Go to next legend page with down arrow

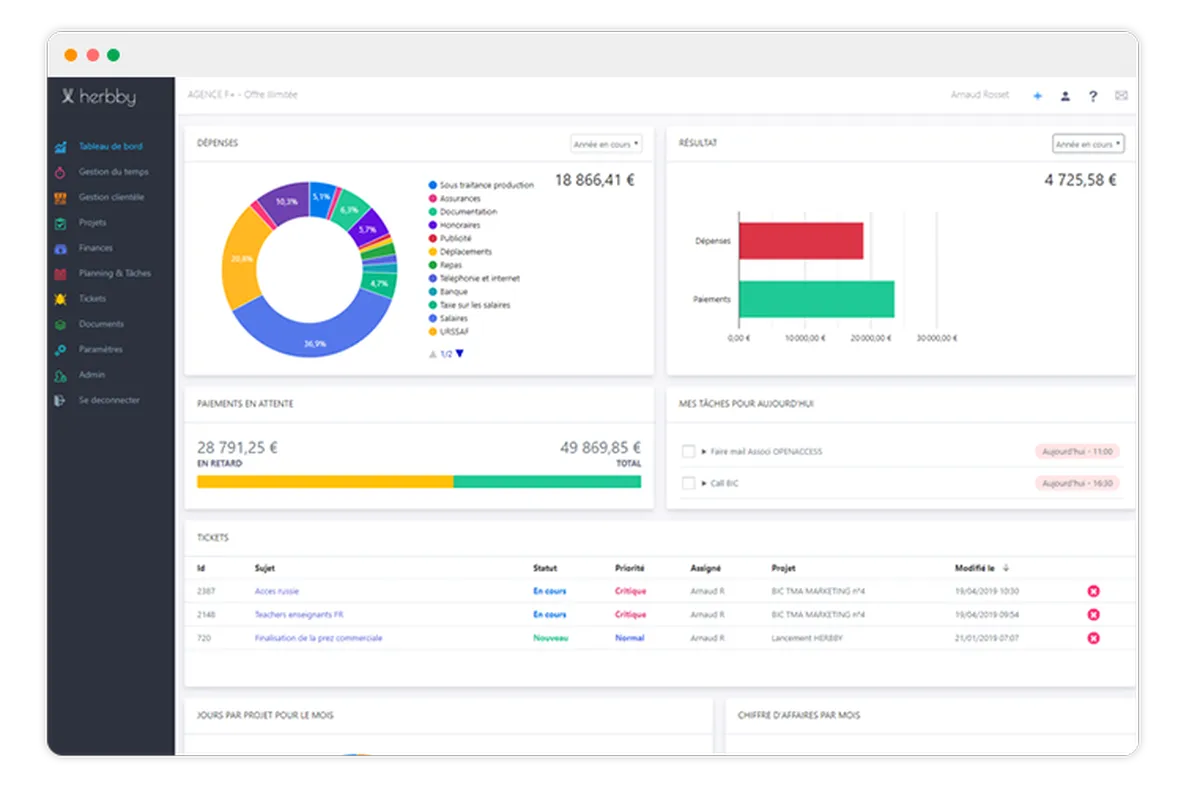[x=460, y=354]
